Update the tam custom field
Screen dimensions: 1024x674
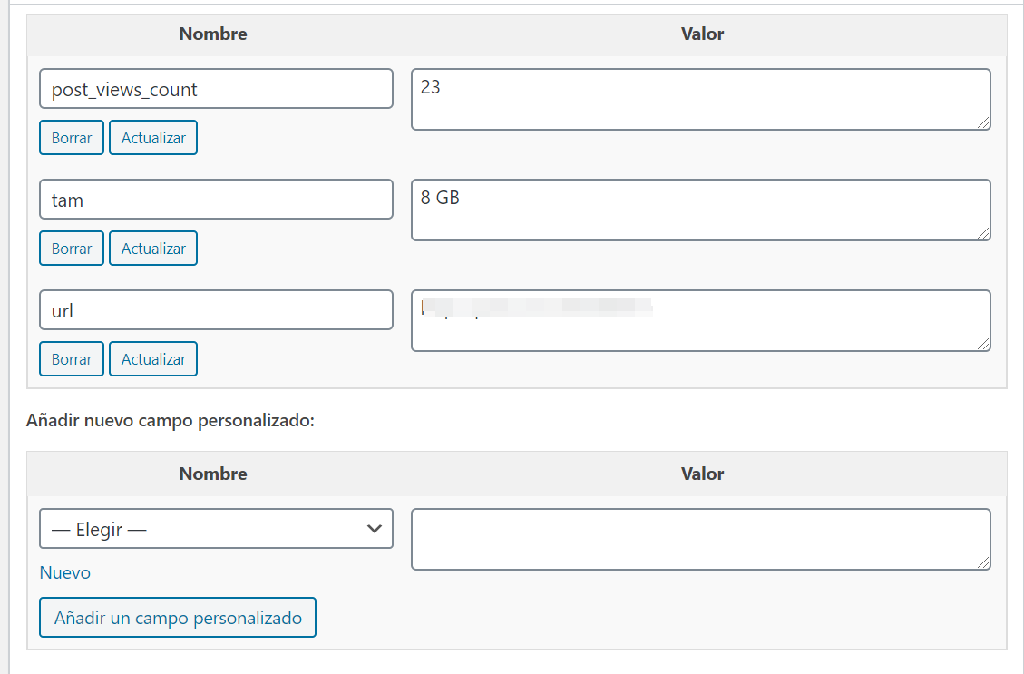(x=153, y=248)
